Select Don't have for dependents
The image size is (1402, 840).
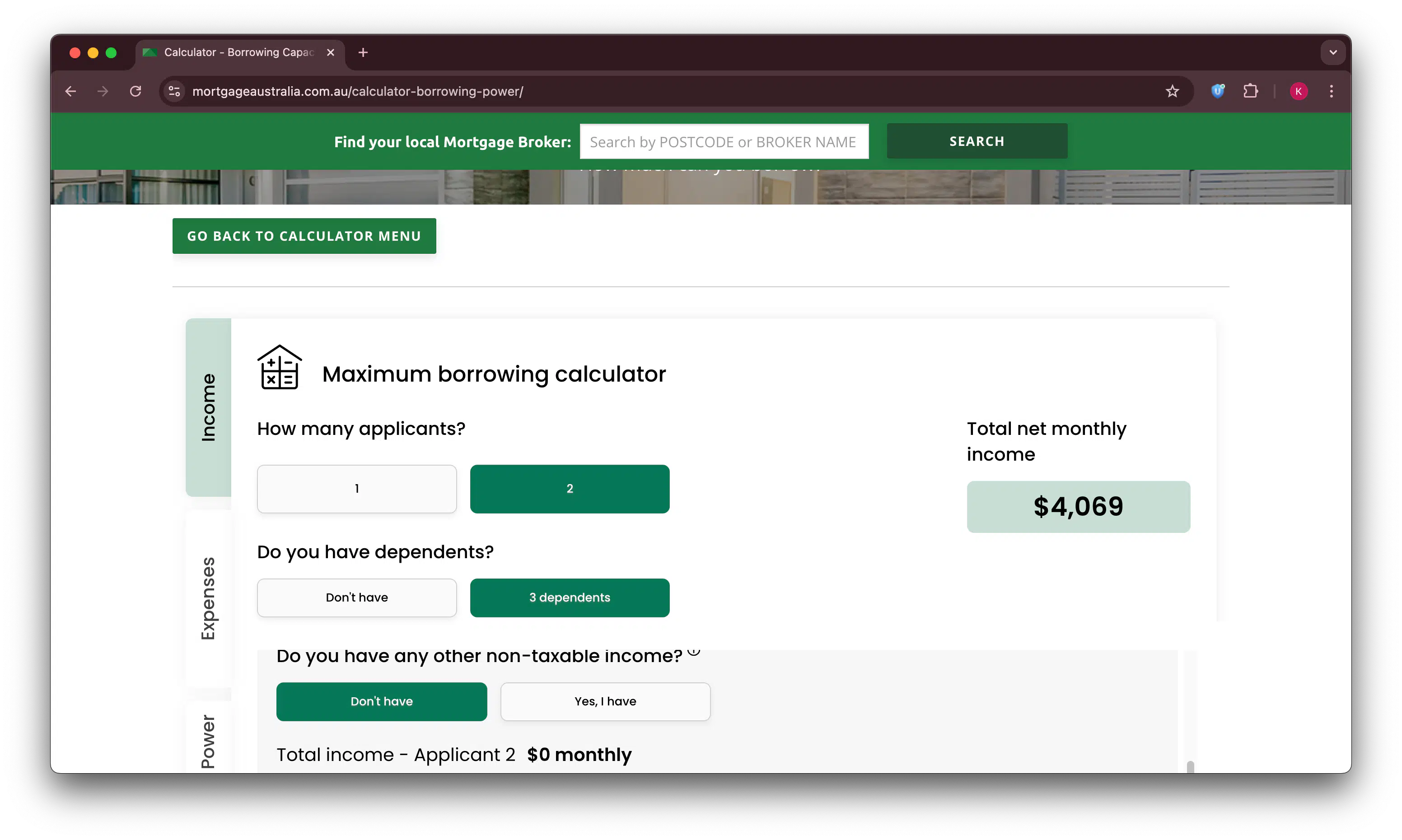pos(356,597)
